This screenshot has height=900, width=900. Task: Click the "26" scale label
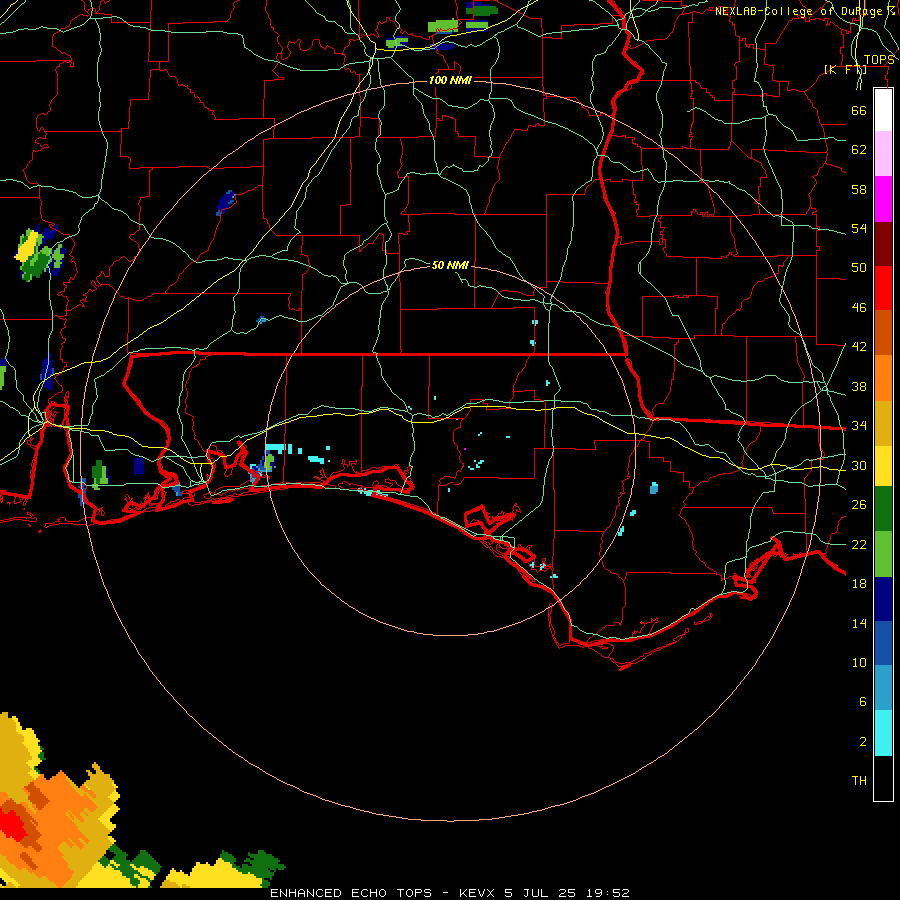859,505
